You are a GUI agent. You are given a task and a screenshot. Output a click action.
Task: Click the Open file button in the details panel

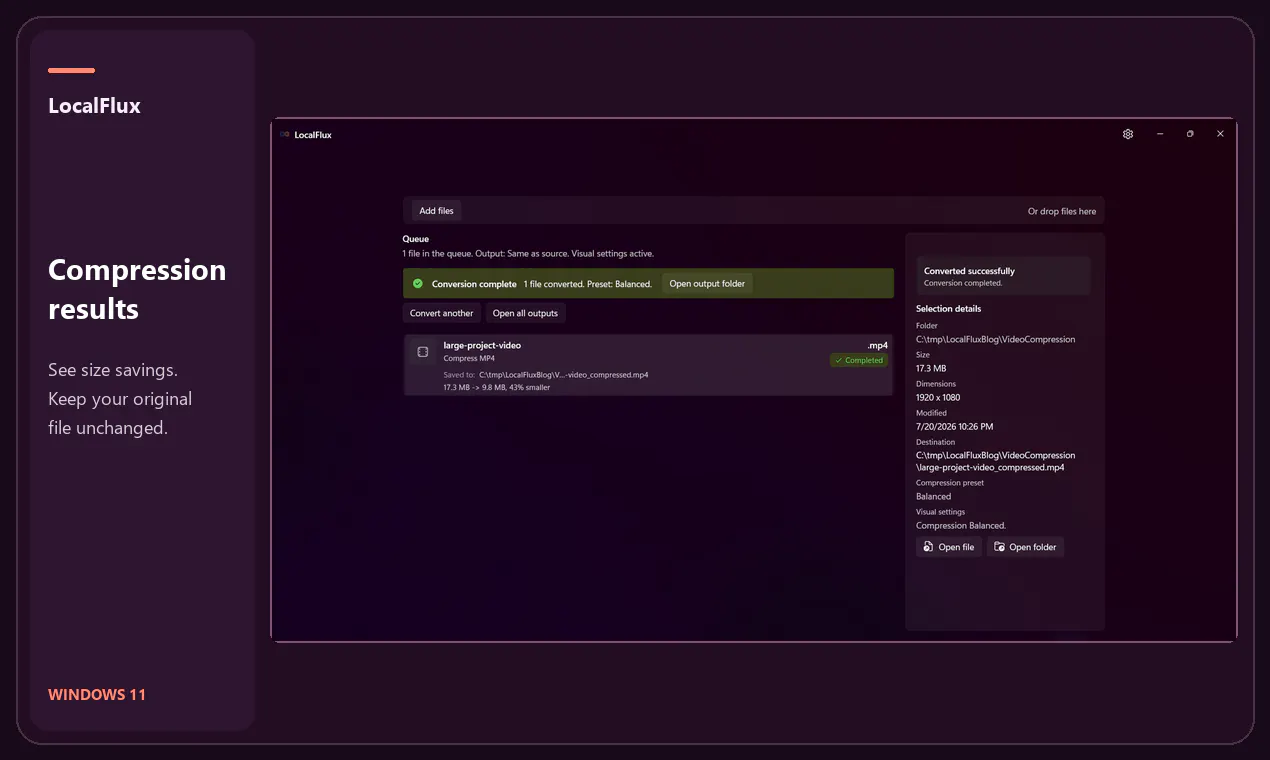pos(949,547)
